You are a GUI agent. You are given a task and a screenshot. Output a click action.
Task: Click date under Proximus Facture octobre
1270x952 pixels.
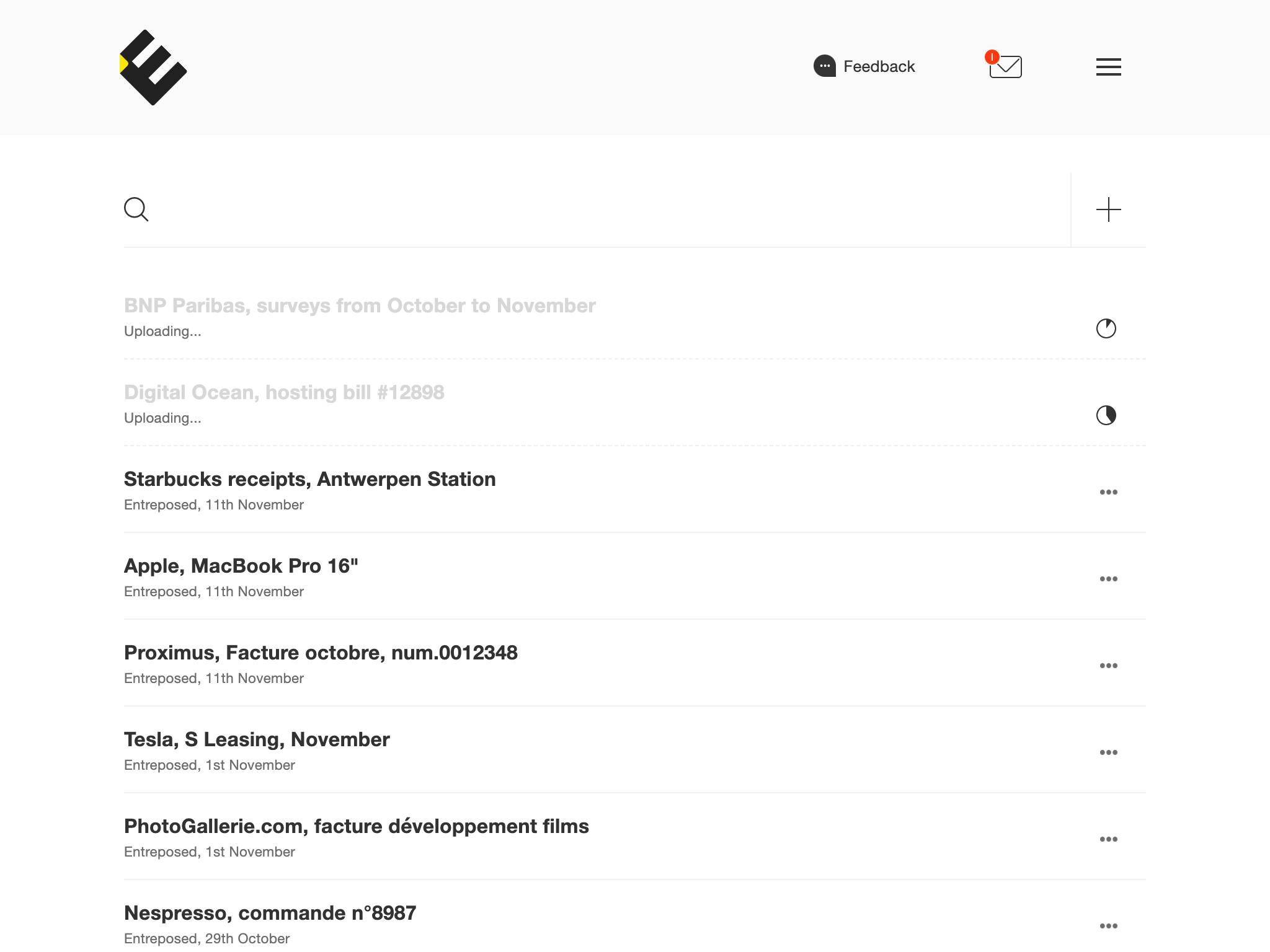(214, 679)
